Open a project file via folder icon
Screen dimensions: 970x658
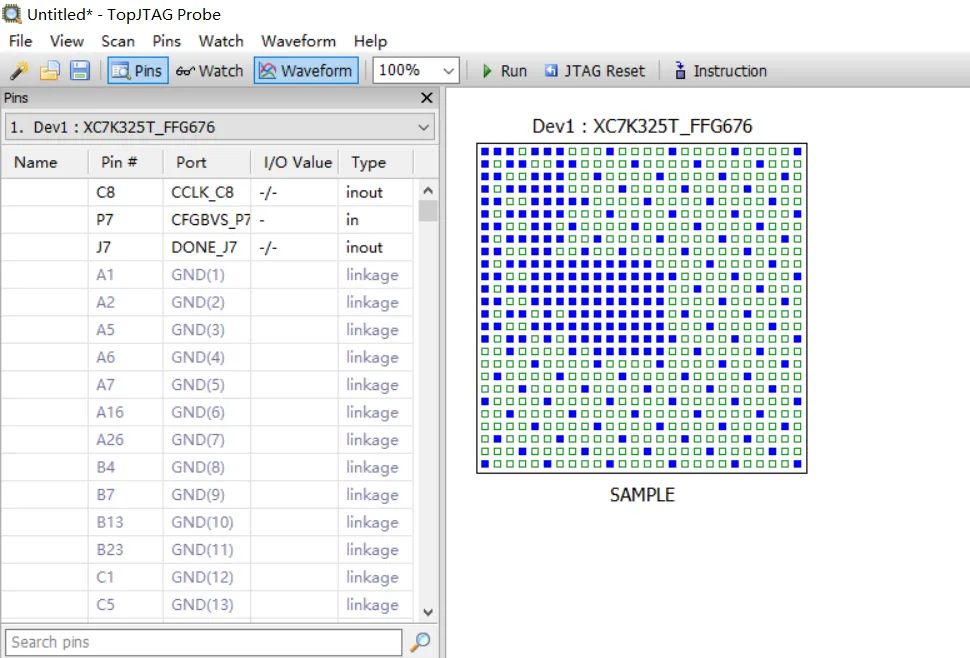[49, 71]
